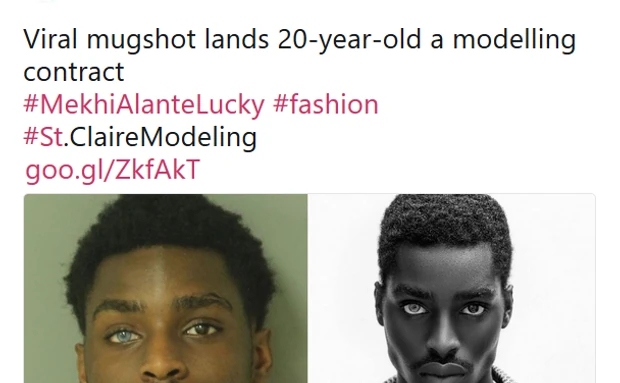Click the #fashion hashtag
The height and width of the screenshot is (383, 620).
(x=326, y=104)
